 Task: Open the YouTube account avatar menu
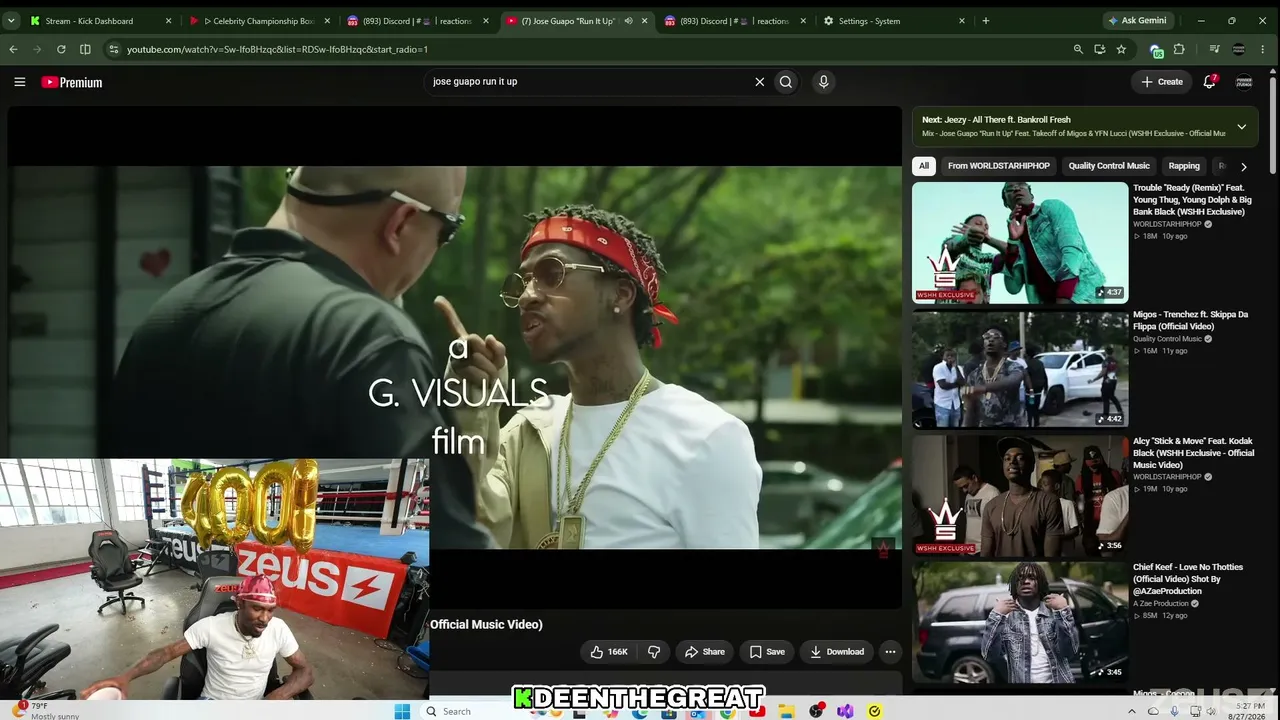[x=1244, y=82]
